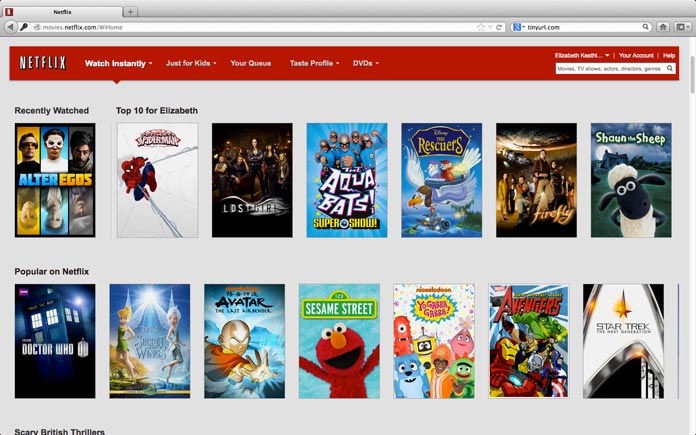Click the Top 10 for Elizabeth heading
The image size is (696, 435).
click(x=157, y=111)
